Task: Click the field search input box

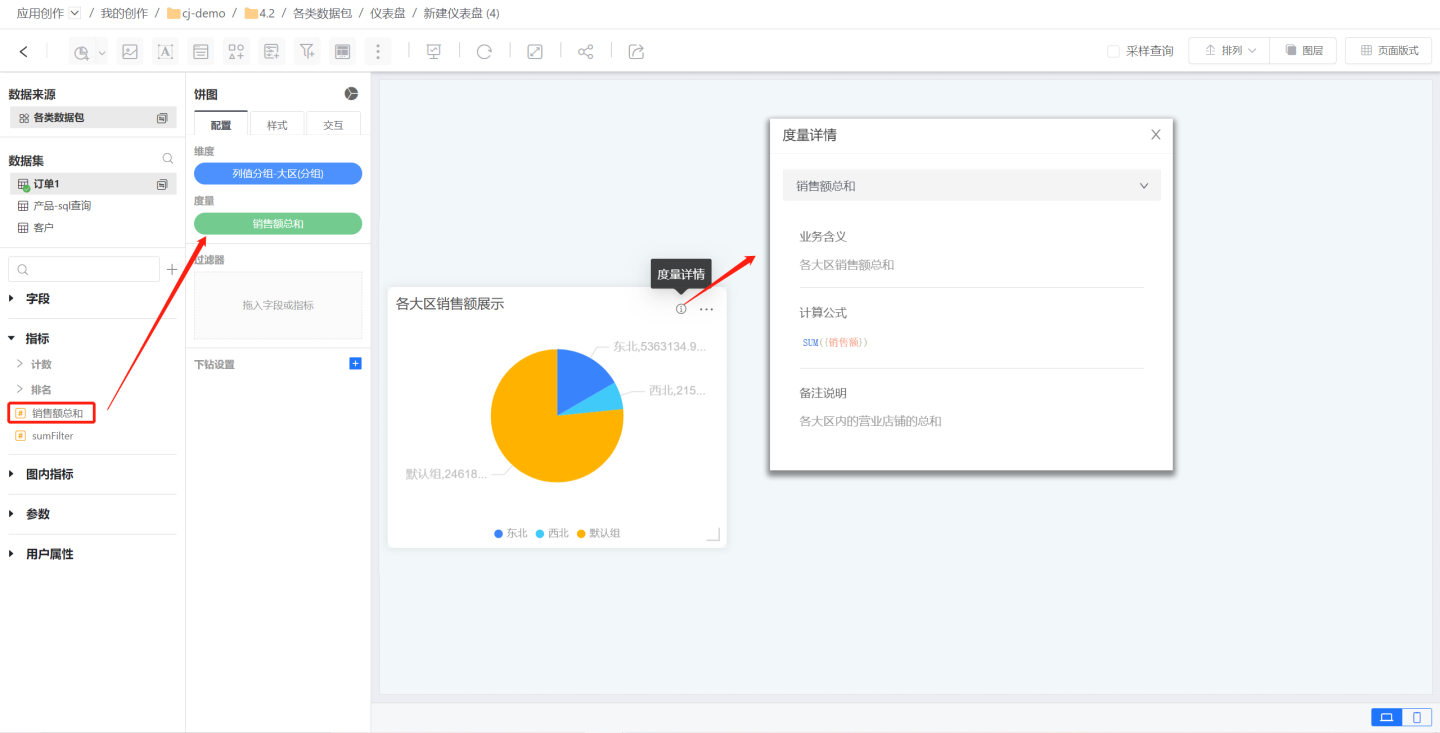Action: (x=85, y=269)
